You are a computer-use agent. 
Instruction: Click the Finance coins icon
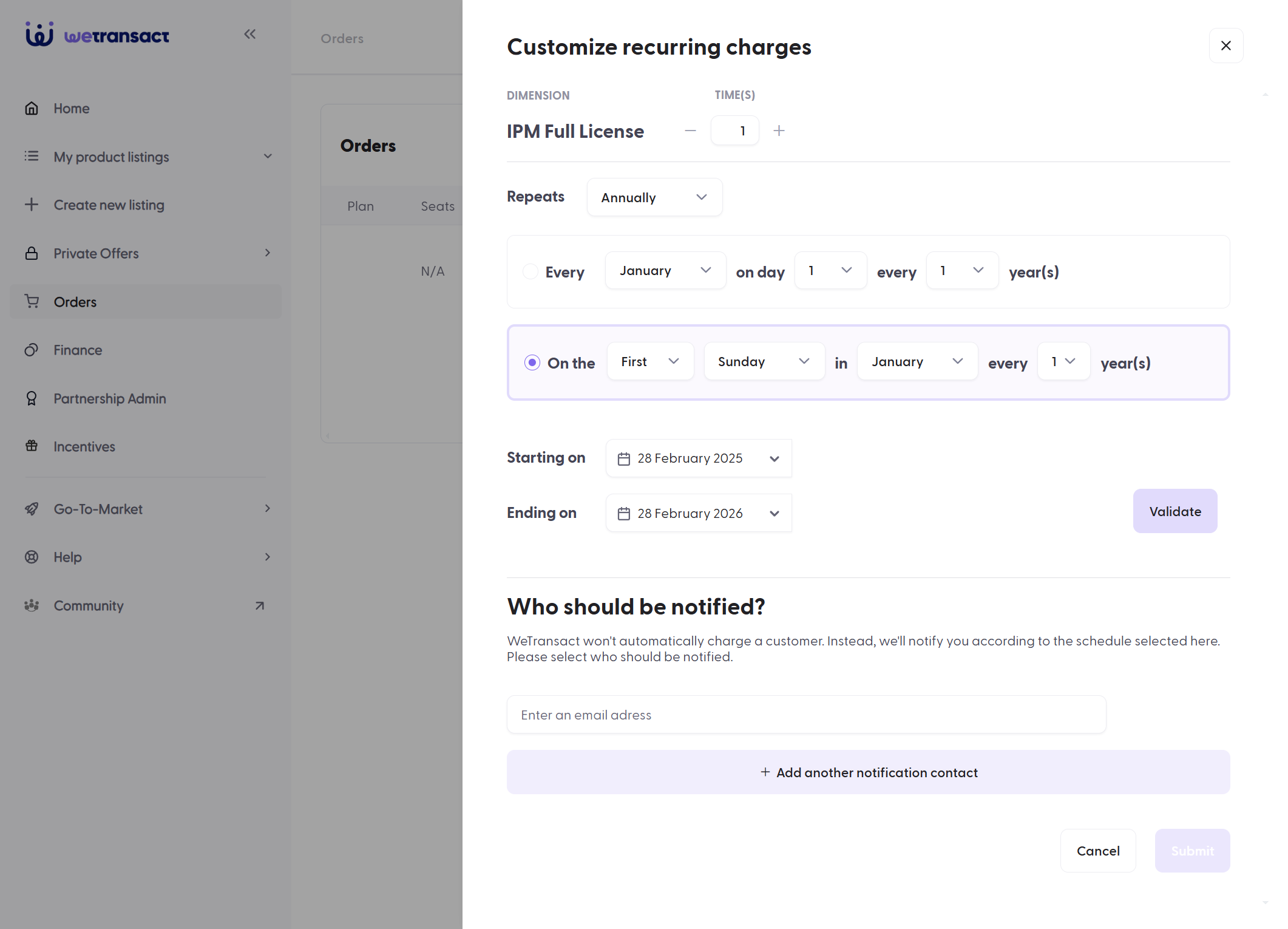tap(32, 350)
